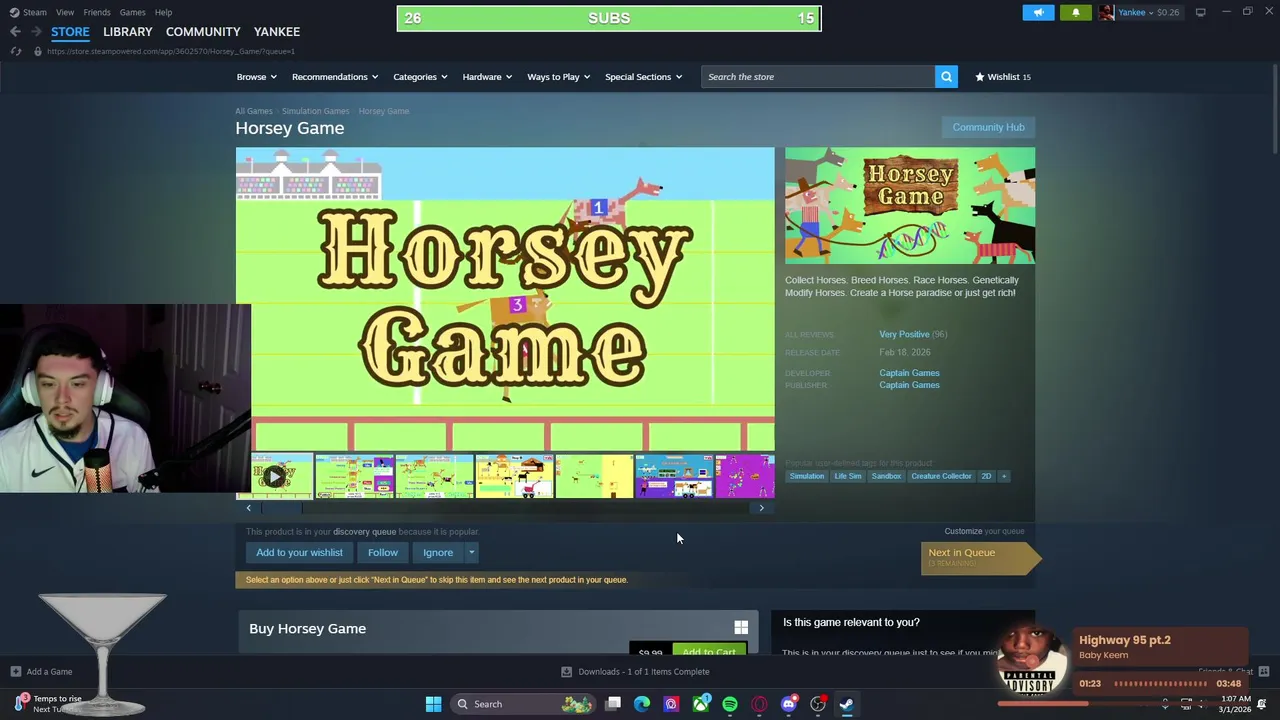The width and height of the screenshot is (1280, 720).
Task: Open the weather widget on the taskbar
Action: pyautogui.click(x=50, y=704)
